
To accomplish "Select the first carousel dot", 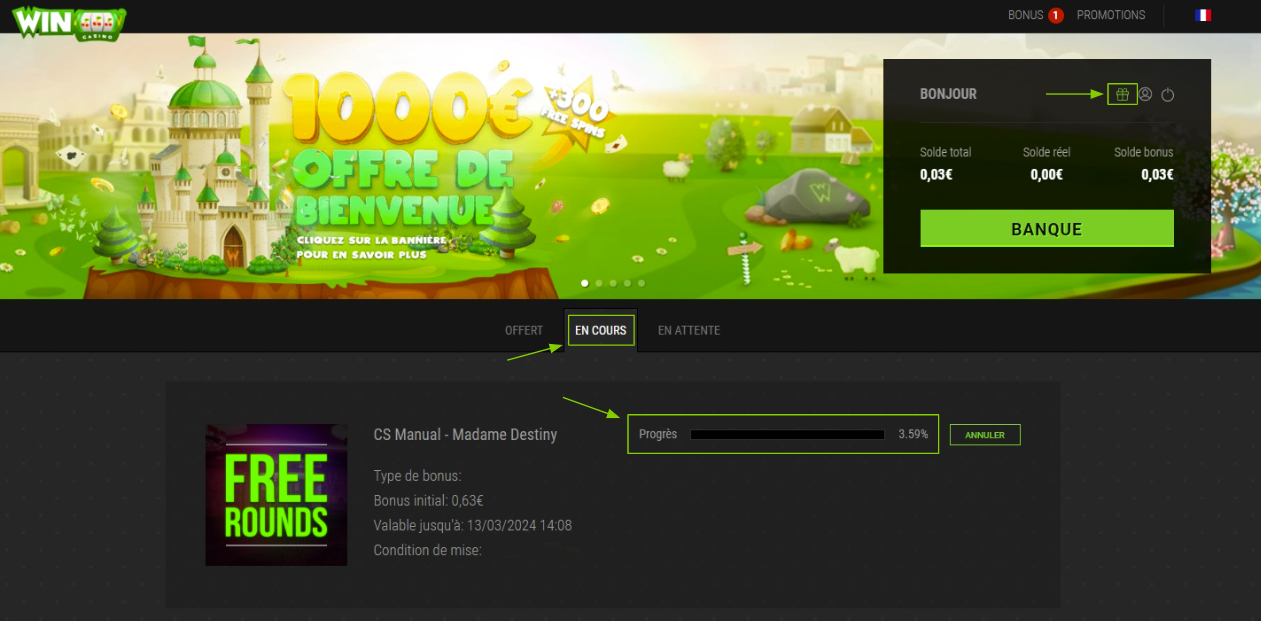I will coord(585,283).
